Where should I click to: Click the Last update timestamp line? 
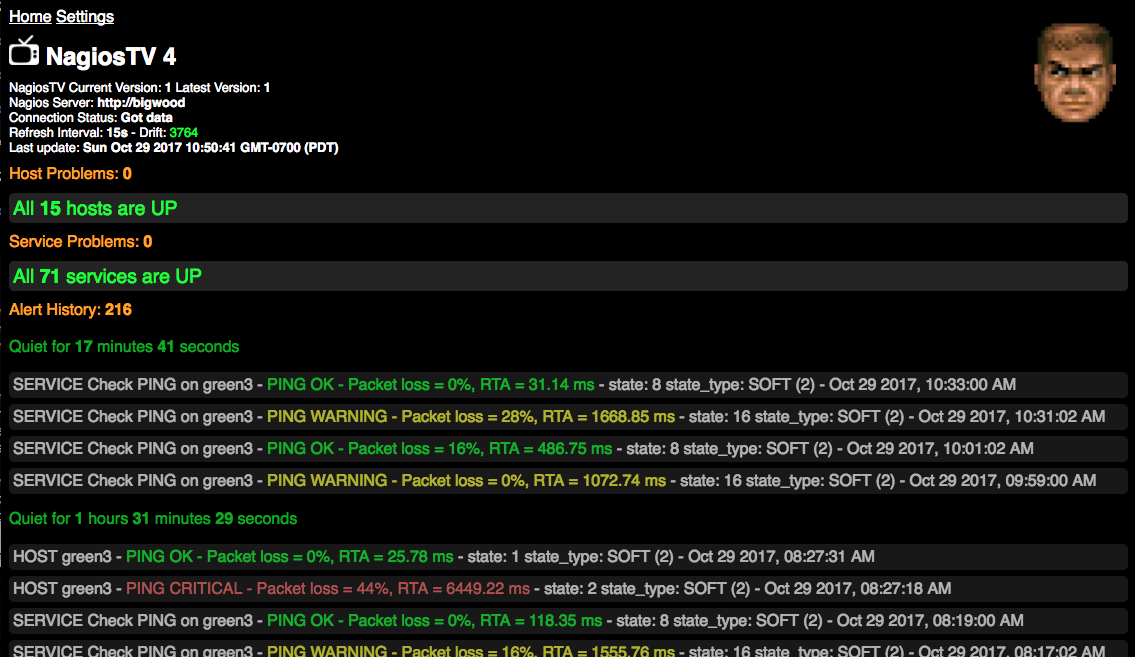point(174,148)
